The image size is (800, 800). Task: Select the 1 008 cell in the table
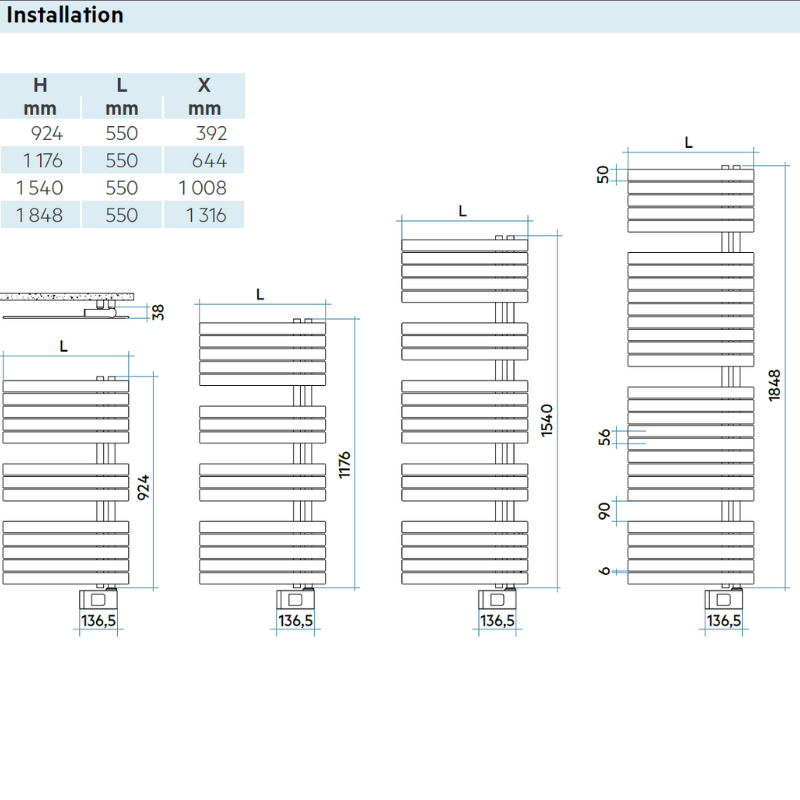203,188
